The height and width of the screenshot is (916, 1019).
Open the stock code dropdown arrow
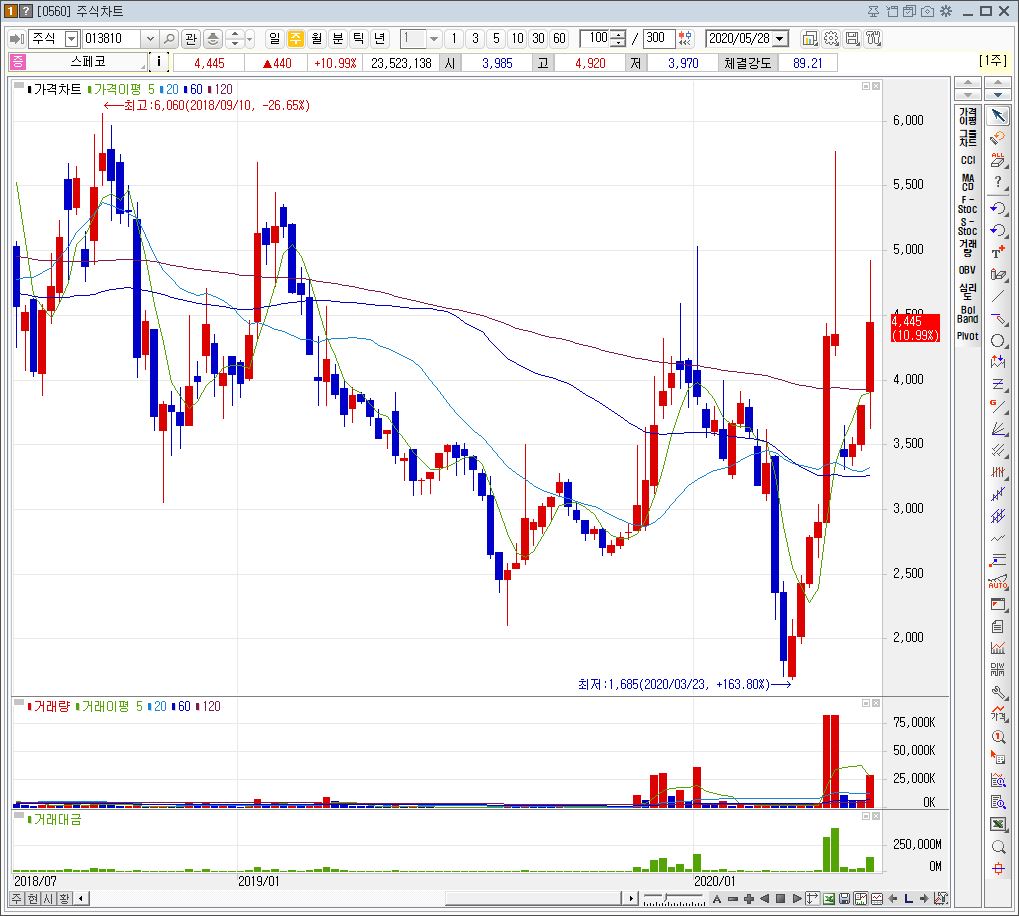coord(150,38)
